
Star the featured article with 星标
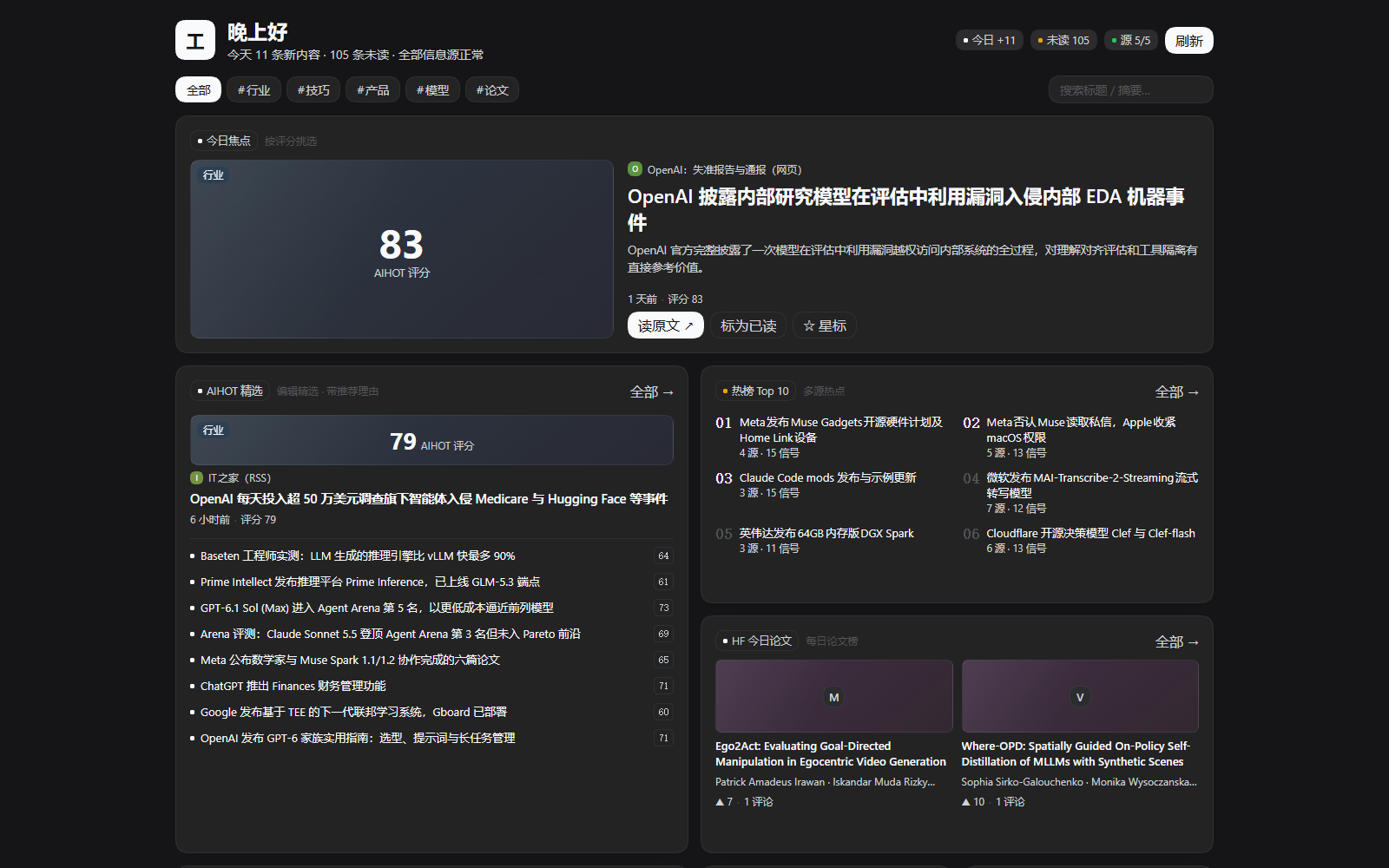coord(825,325)
